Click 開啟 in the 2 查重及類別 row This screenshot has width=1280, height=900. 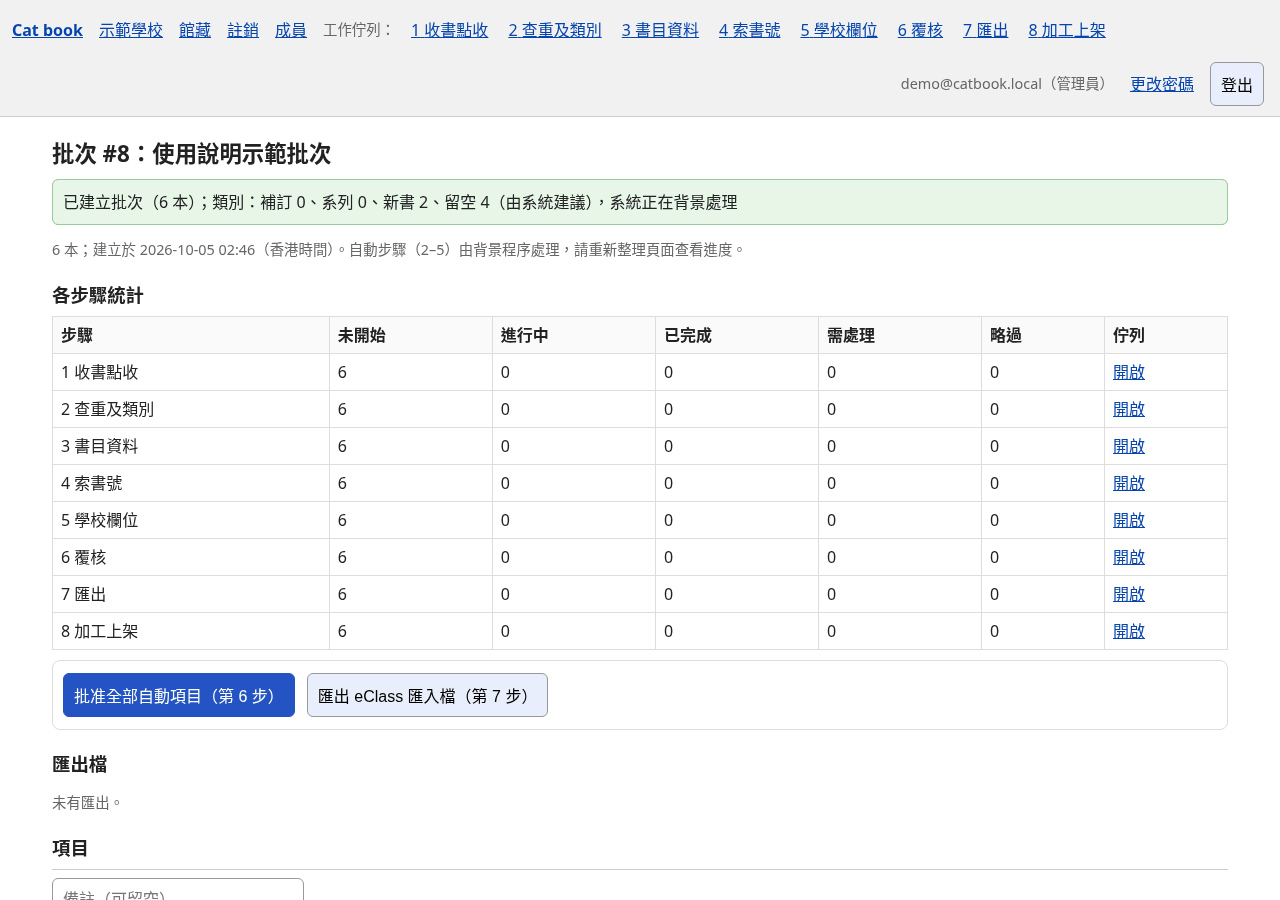1129,409
